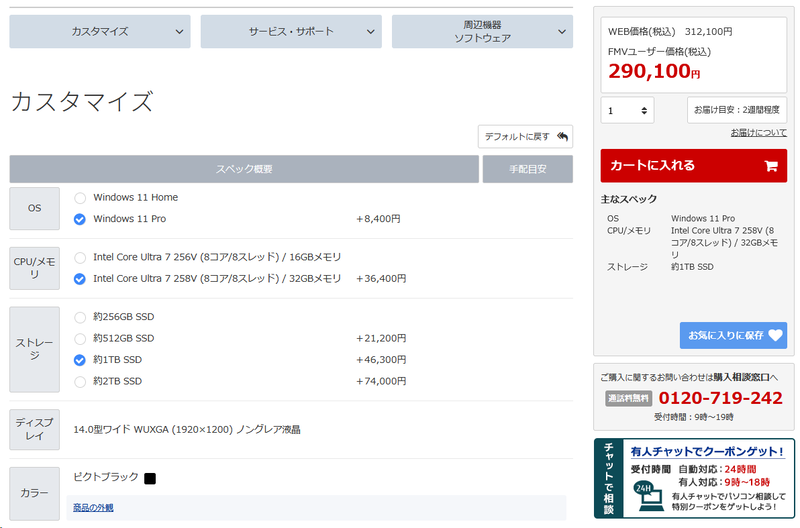Click the 受付時間：9時～19時 text
Screen dimensions: 800x528
coord(693,417)
